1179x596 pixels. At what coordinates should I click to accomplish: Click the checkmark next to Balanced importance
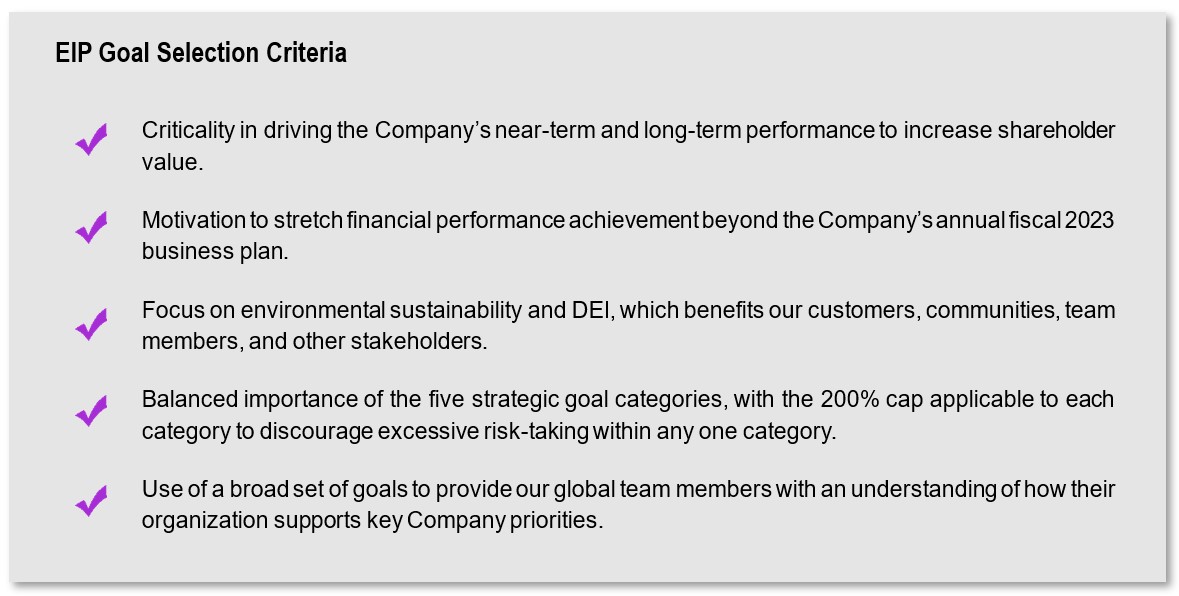click(91, 411)
